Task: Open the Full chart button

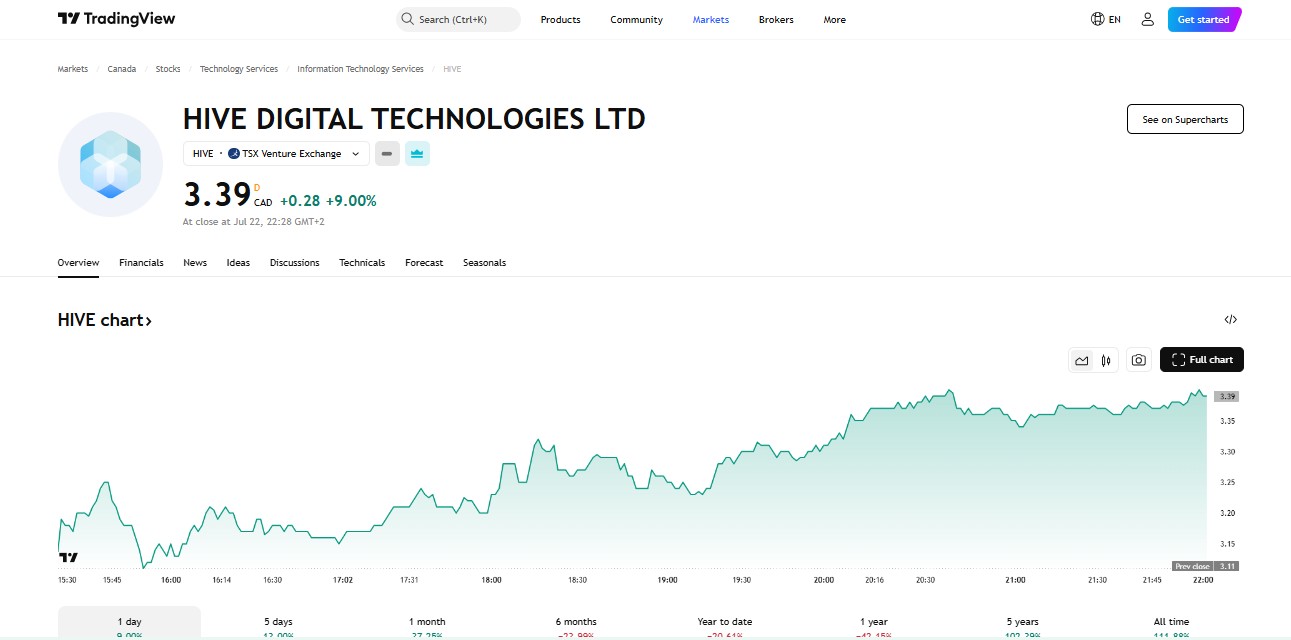Action: pyautogui.click(x=1202, y=360)
